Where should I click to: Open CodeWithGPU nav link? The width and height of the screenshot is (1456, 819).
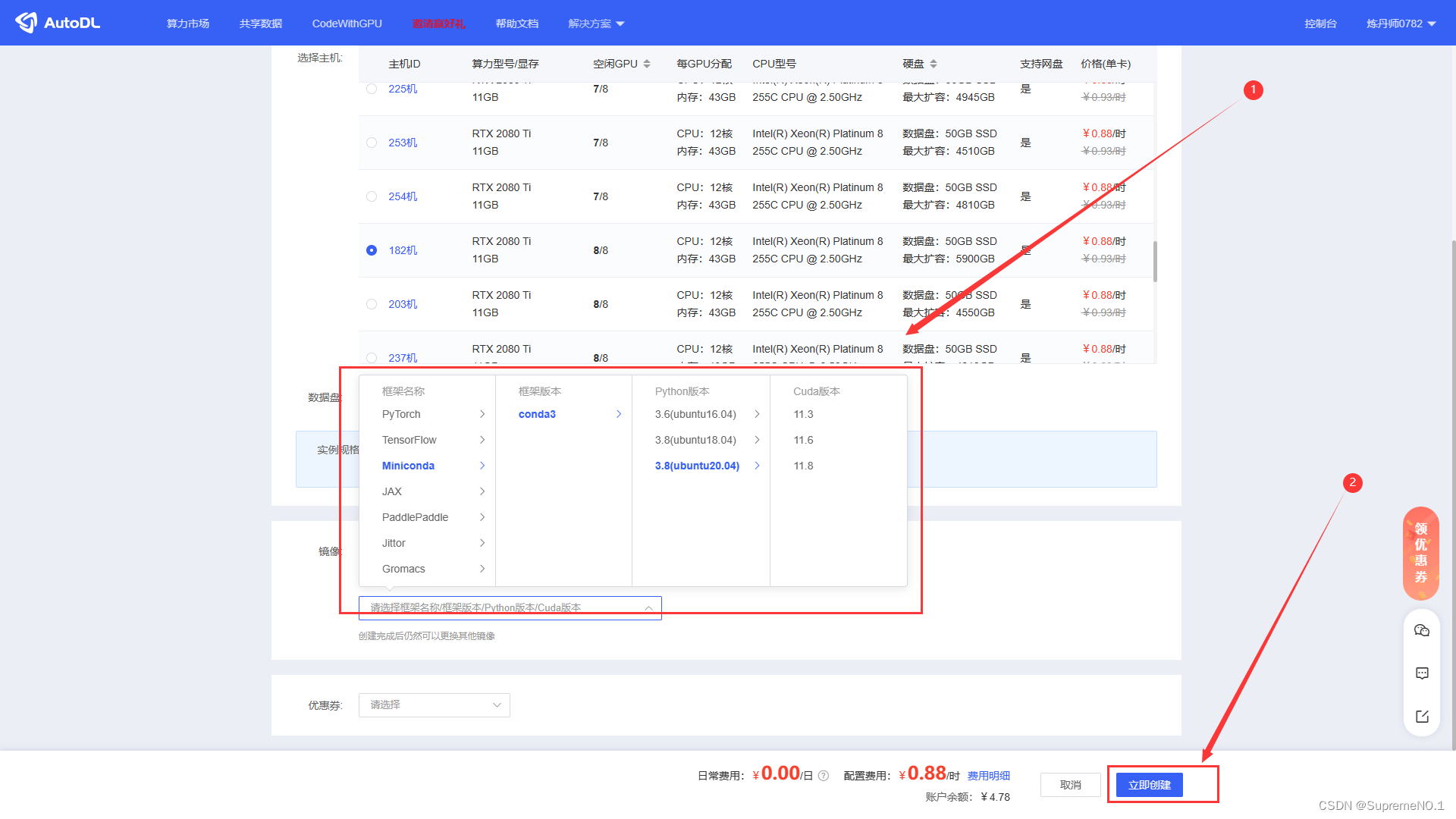point(347,24)
